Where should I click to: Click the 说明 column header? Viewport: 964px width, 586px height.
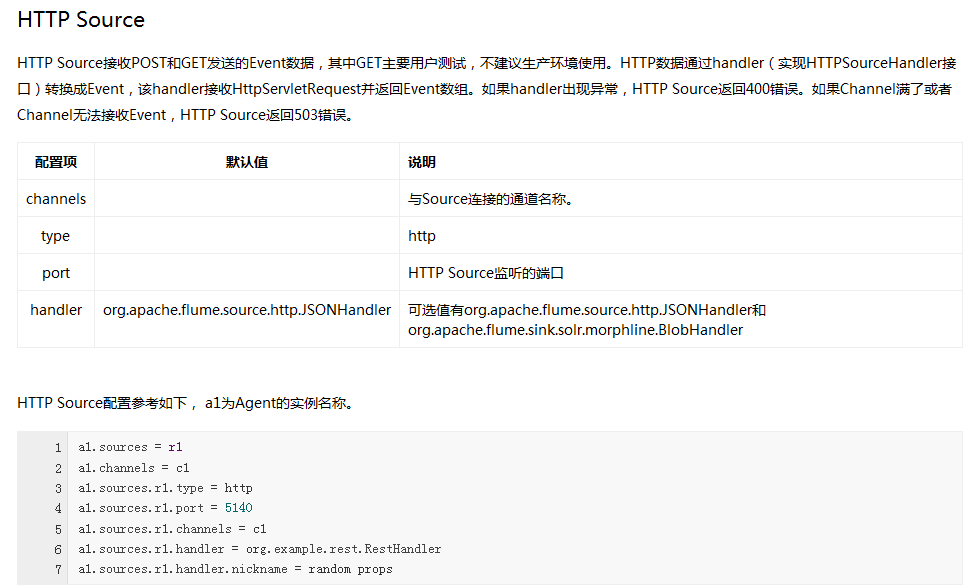click(422, 162)
